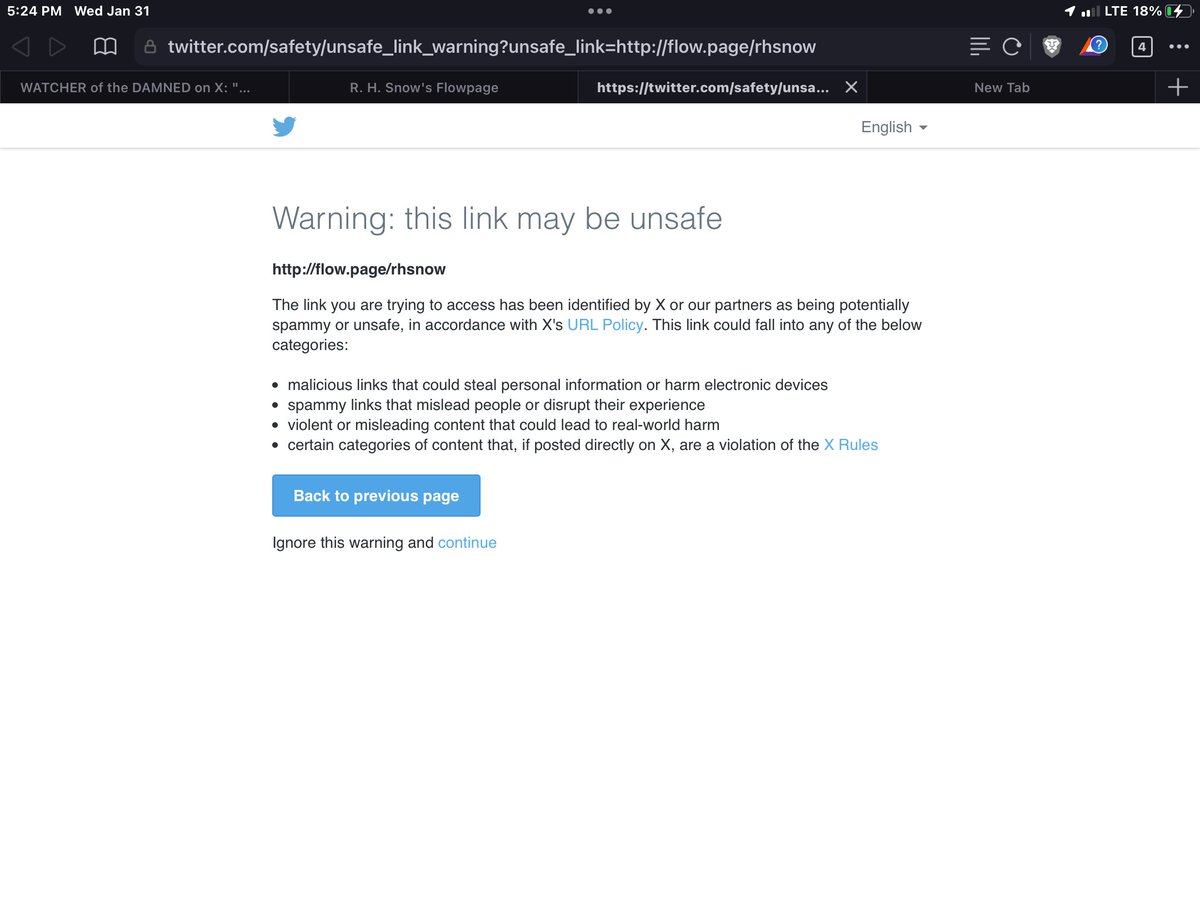Tap the multitasking three dots at top
Viewport: 1200px width, 900px height.
pyautogui.click(x=600, y=11)
